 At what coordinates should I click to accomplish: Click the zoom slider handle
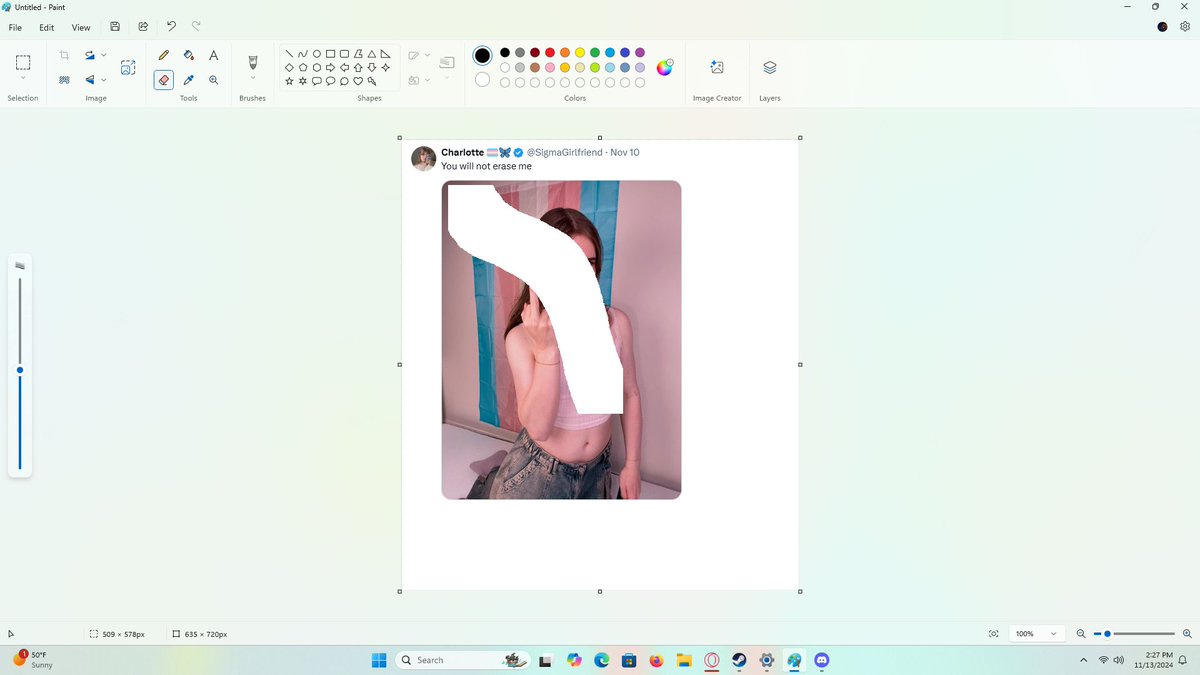pos(1107,634)
